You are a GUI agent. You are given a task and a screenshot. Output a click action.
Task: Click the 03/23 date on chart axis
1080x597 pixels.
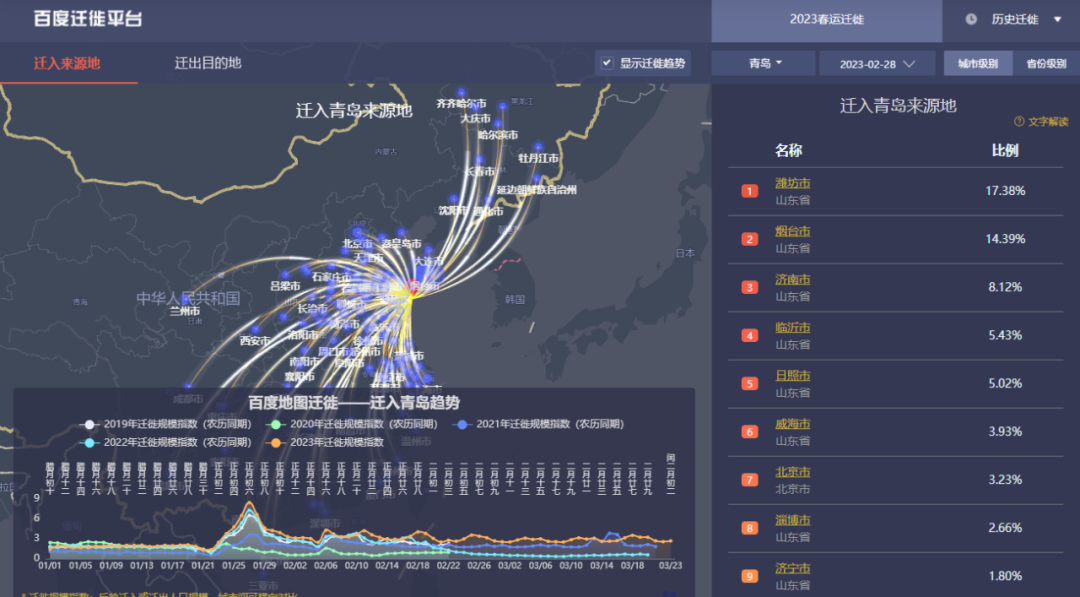click(x=670, y=565)
